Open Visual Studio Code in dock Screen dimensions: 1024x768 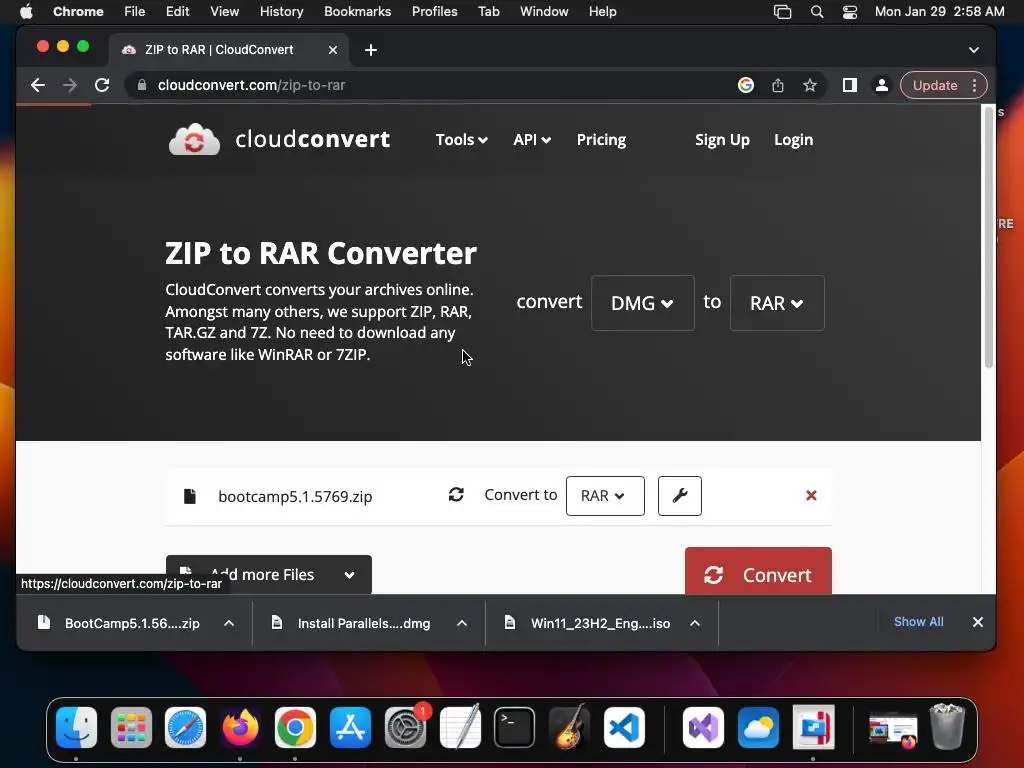click(624, 727)
